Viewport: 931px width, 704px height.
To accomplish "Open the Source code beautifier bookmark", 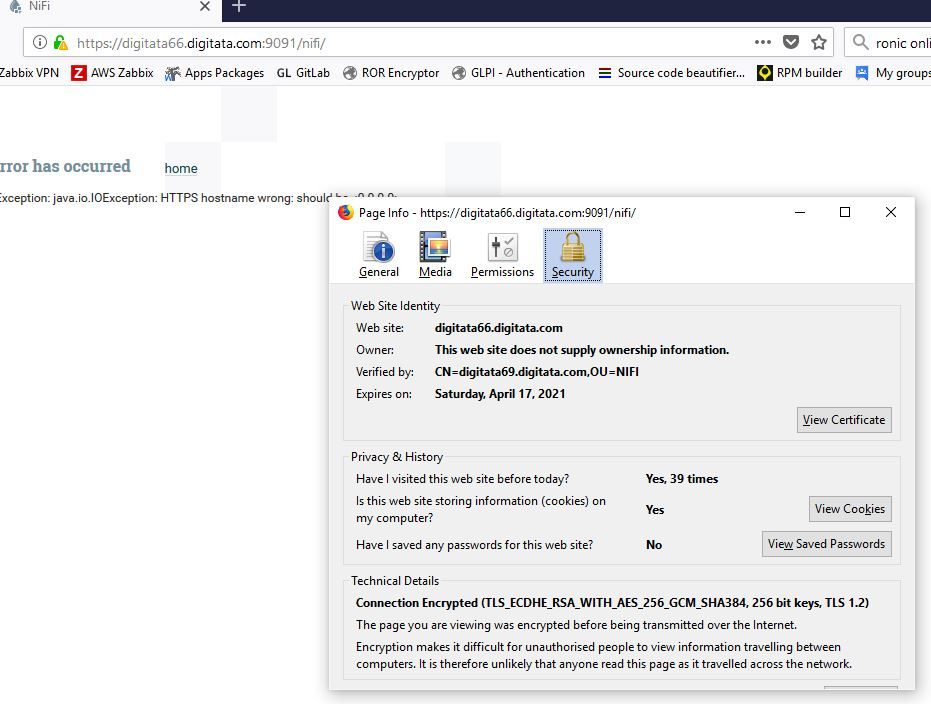I will click(672, 73).
